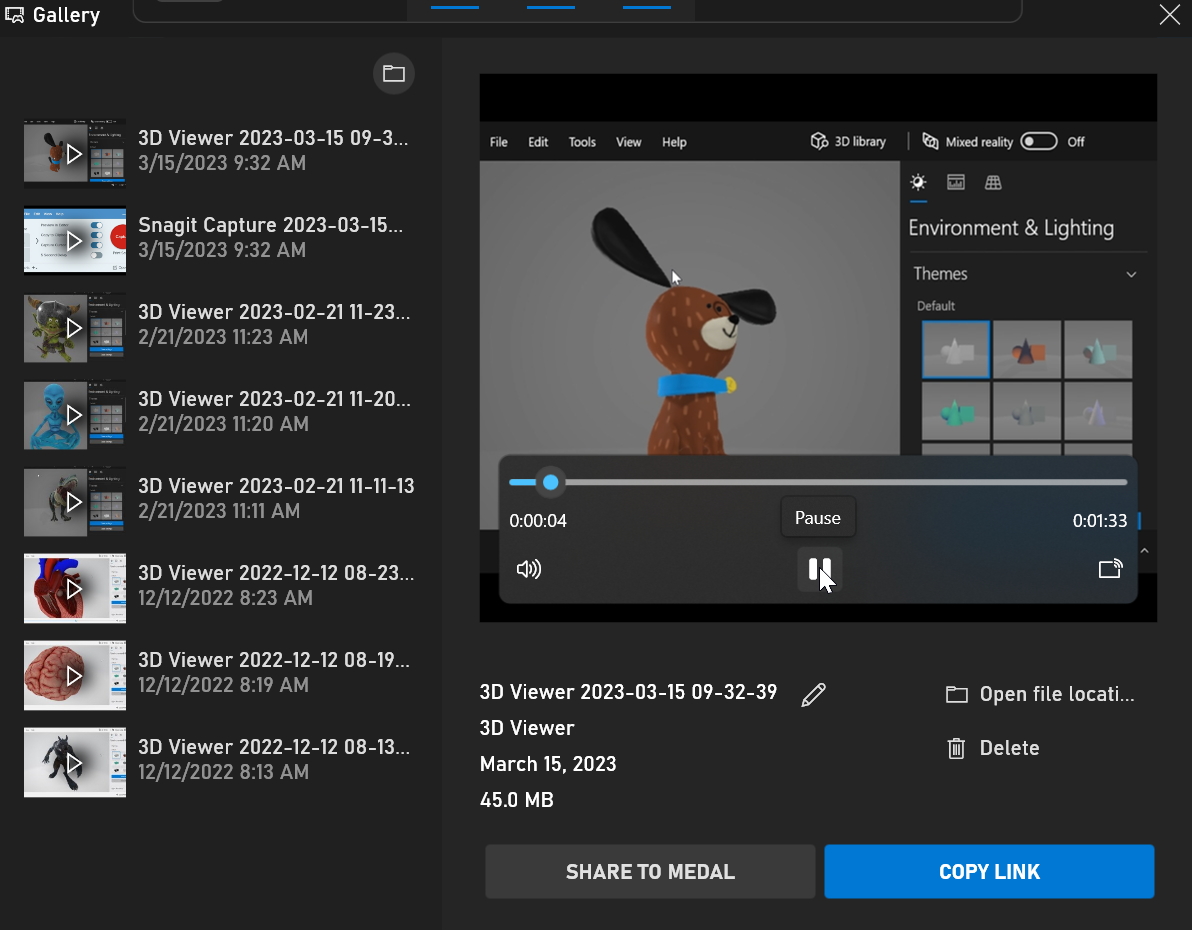Pop out the video with the picture-in-picture icon

pos(1110,568)
